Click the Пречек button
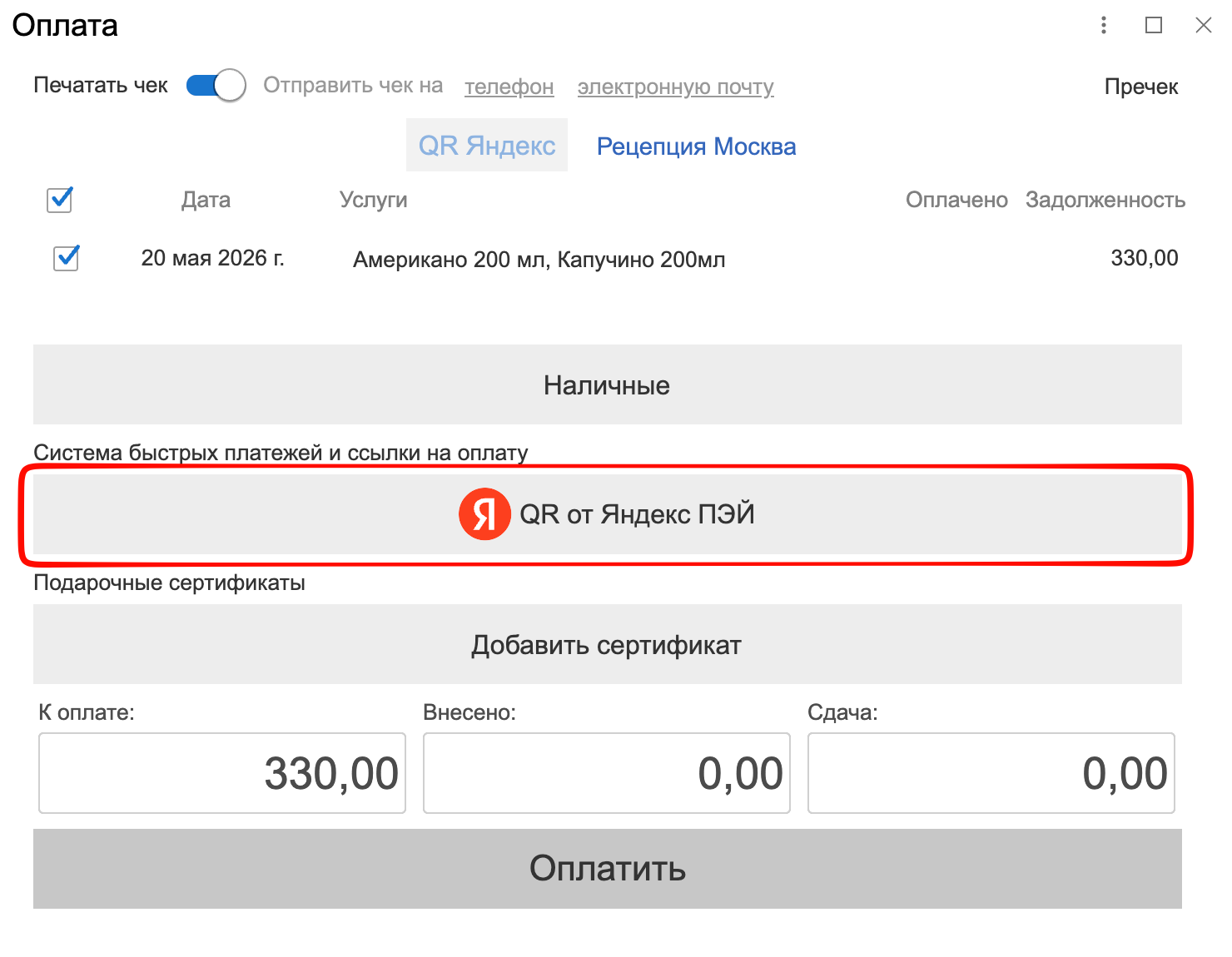1232x957 pixels. [x=1141, y=87]
